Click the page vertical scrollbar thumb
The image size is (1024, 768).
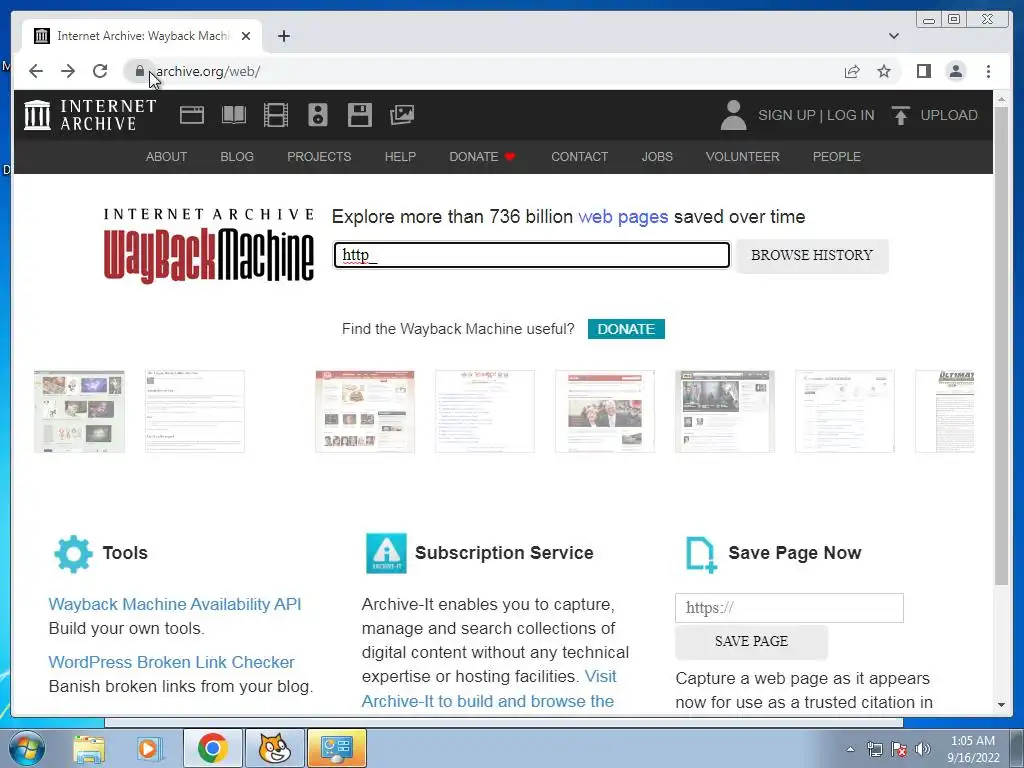pos(1002,348)
